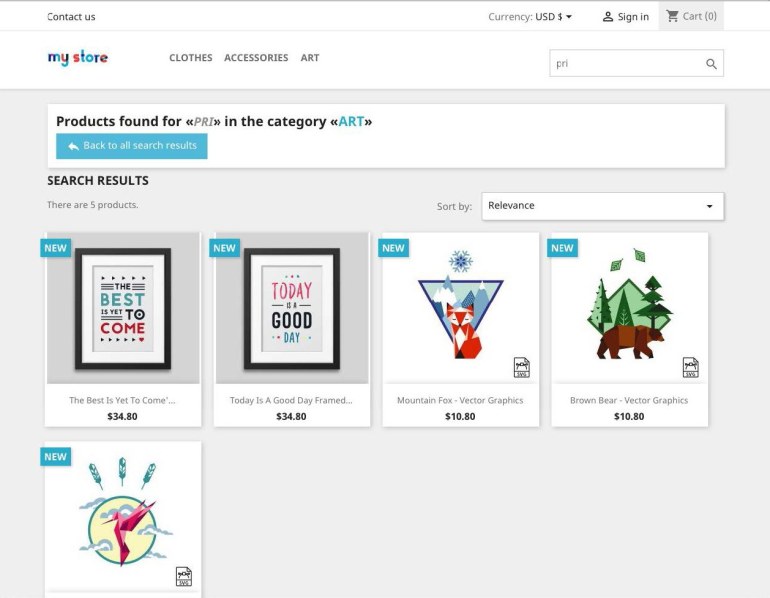Click NEW badge on Brown Bear
The height and width of the screenshot is (598, 770).
562,248
